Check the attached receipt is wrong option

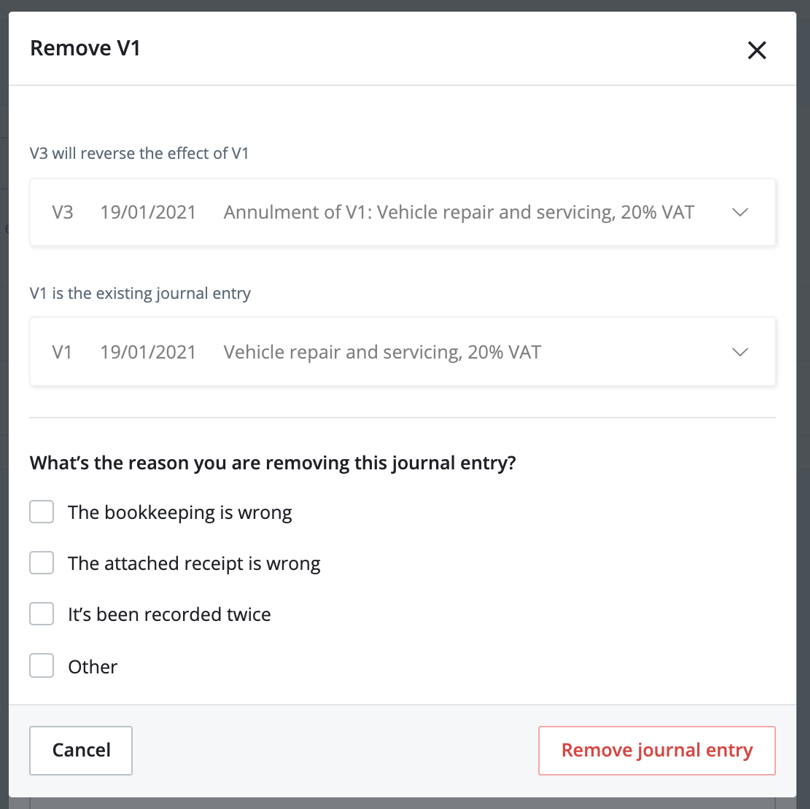coord(41,562)
